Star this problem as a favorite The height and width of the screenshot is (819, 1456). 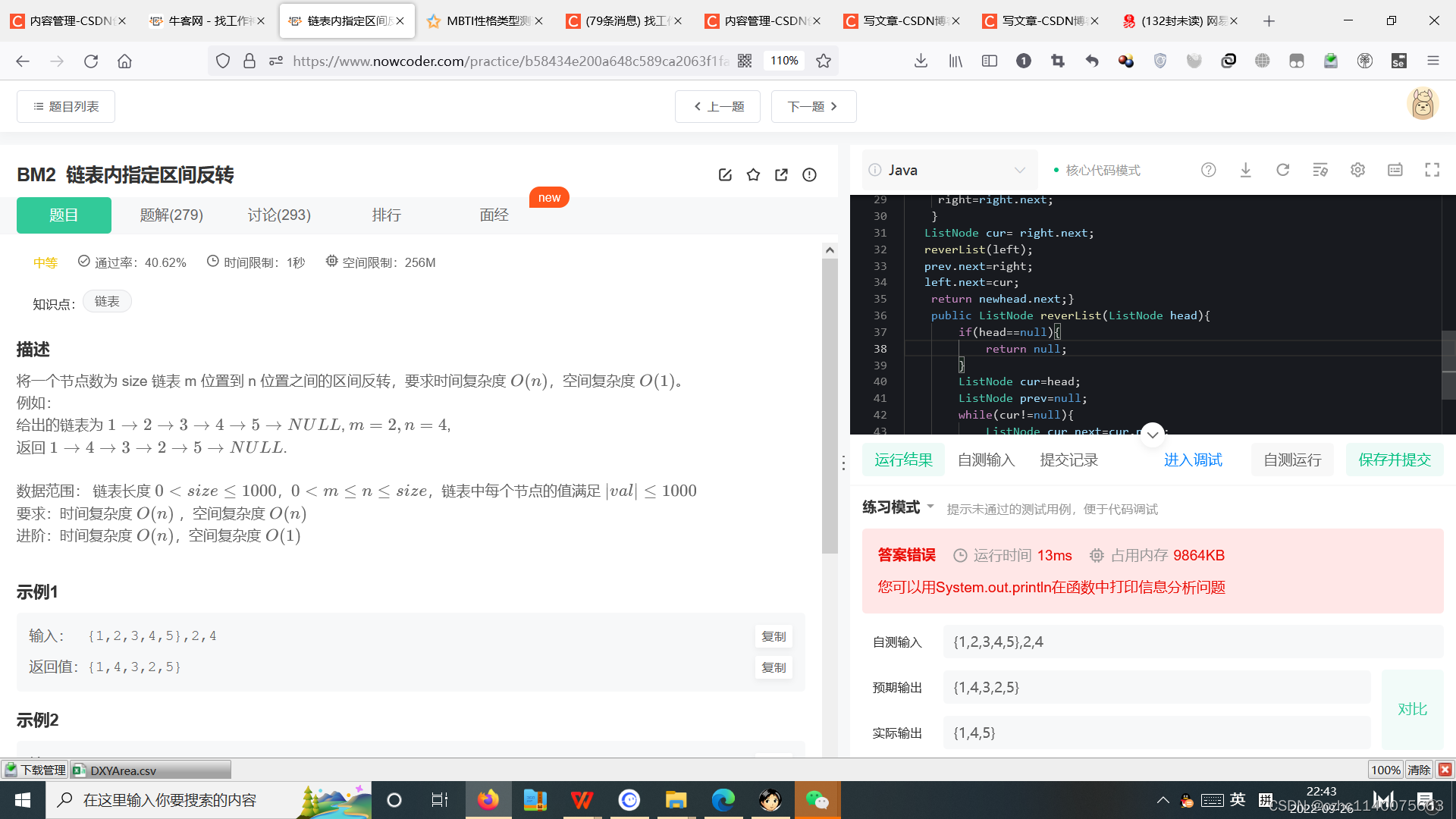click(753, 174)
